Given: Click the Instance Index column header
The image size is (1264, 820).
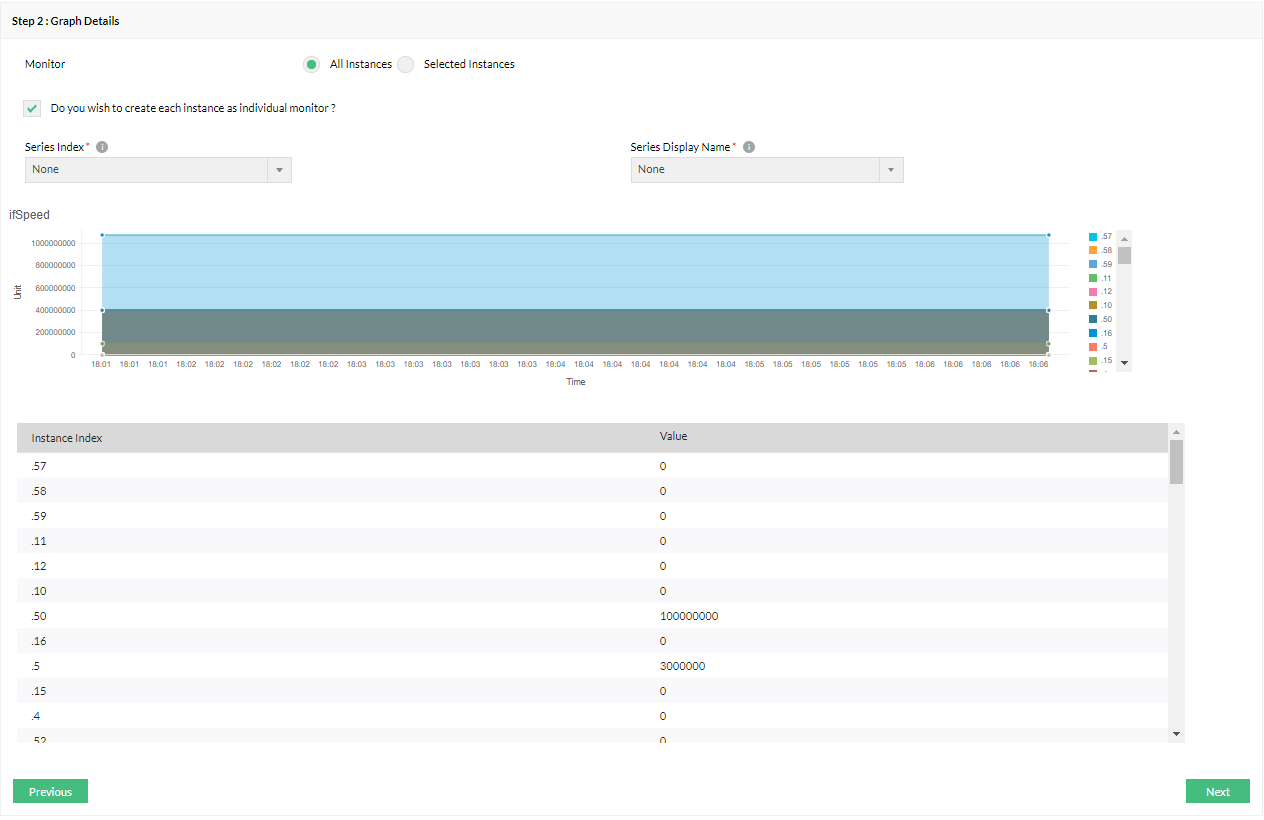Looking at the screenshot, I should tap(67, 438).
